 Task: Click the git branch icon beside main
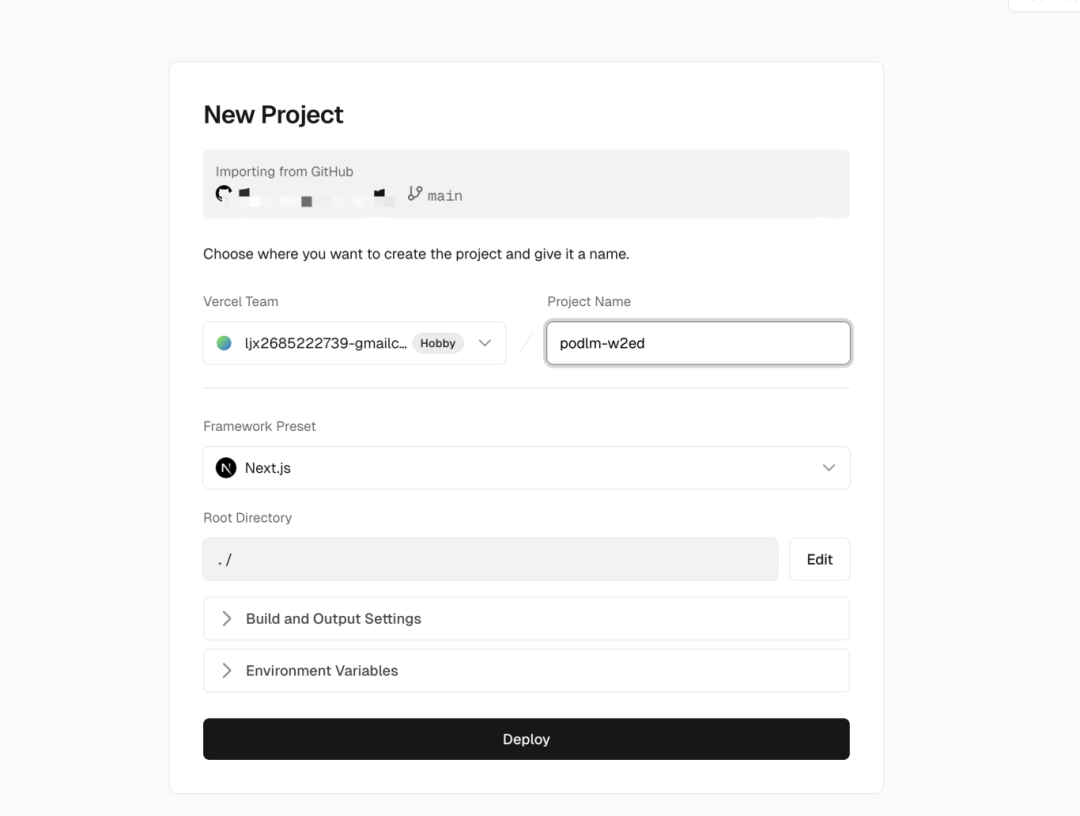pos(415,194)
